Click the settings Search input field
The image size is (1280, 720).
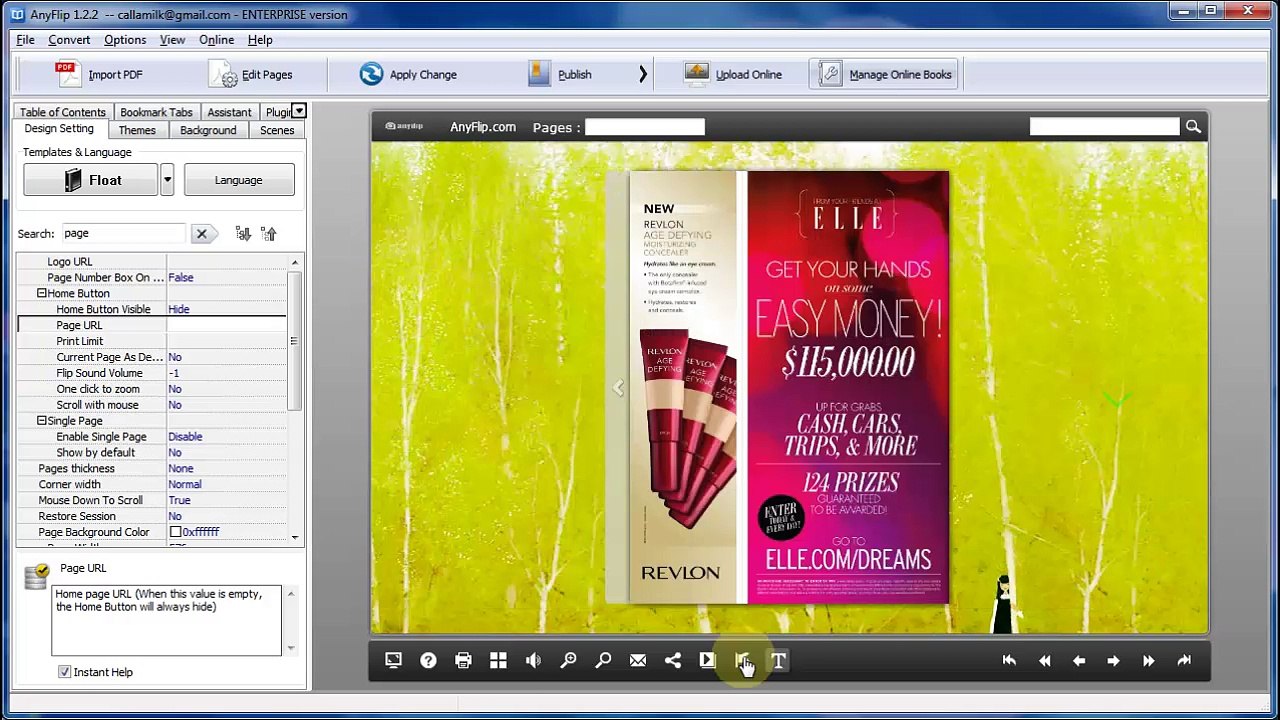coord(124,233)
